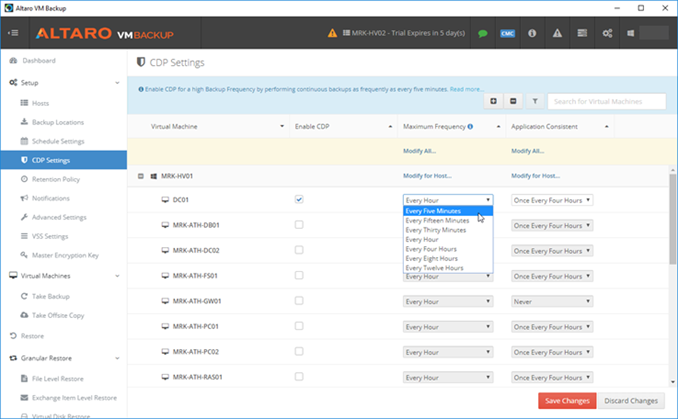Open MRK-ATH-GW01 Application Consistent dropdown set to Never
The height and width of the screenshot is (419, 678).
(552, 301)
